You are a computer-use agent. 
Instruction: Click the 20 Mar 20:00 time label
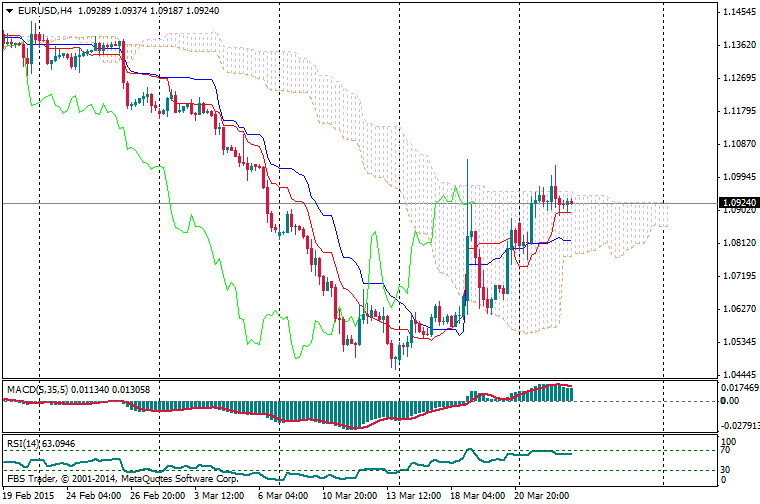pos(542,495)
